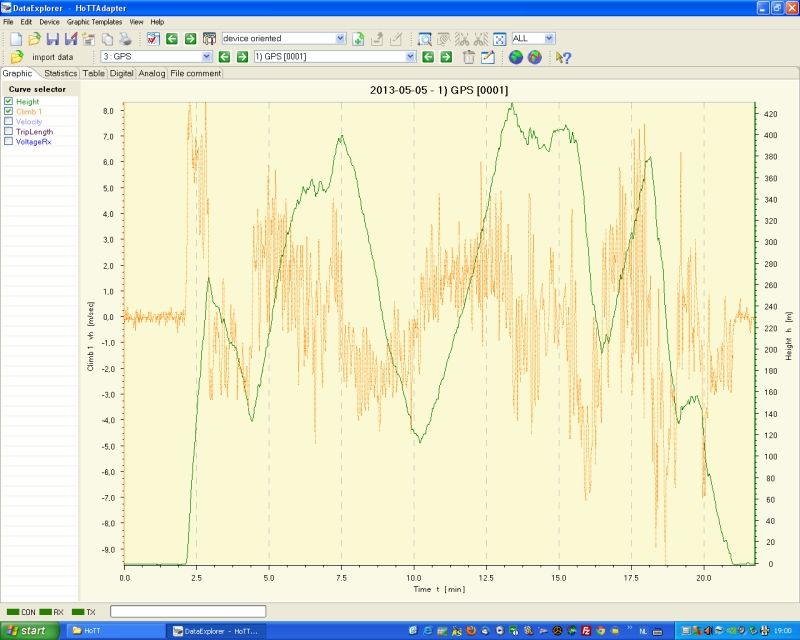This screenshot has height=640, width=800.
Task: Expand the ALL zoom dropdown
Action: coord(549,38)
